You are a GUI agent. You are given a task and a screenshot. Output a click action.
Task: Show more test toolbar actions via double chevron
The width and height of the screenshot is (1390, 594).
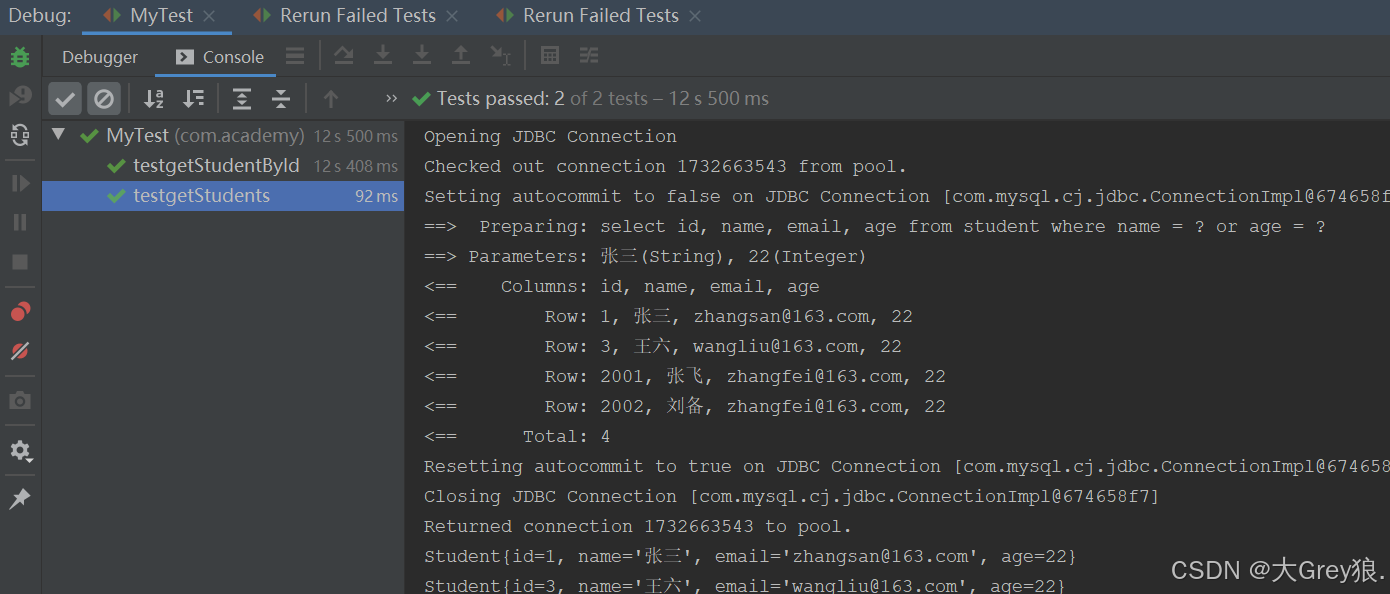(x=391, y=98)
